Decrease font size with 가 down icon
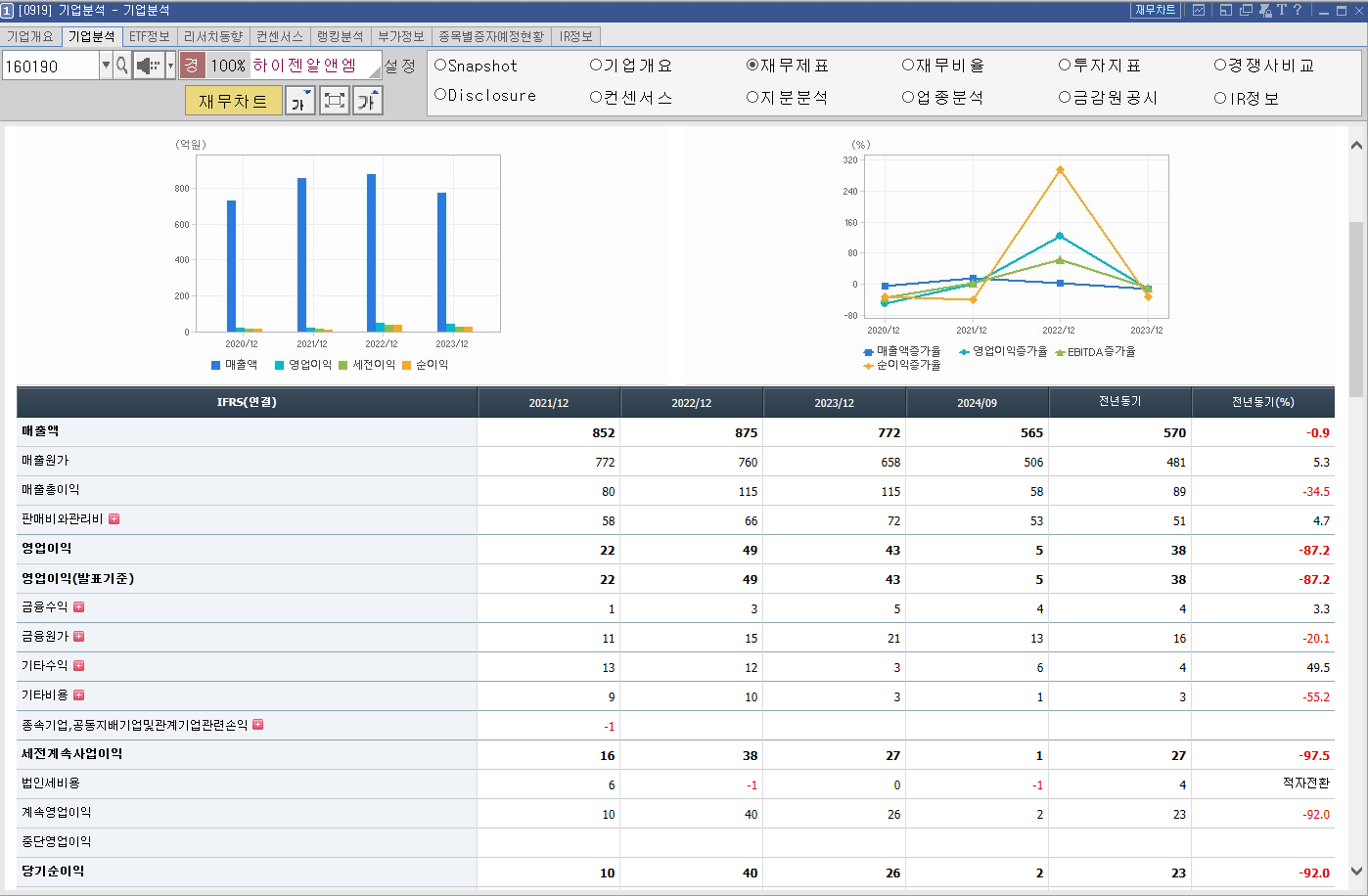1368x896 pixels. point(300,101)
